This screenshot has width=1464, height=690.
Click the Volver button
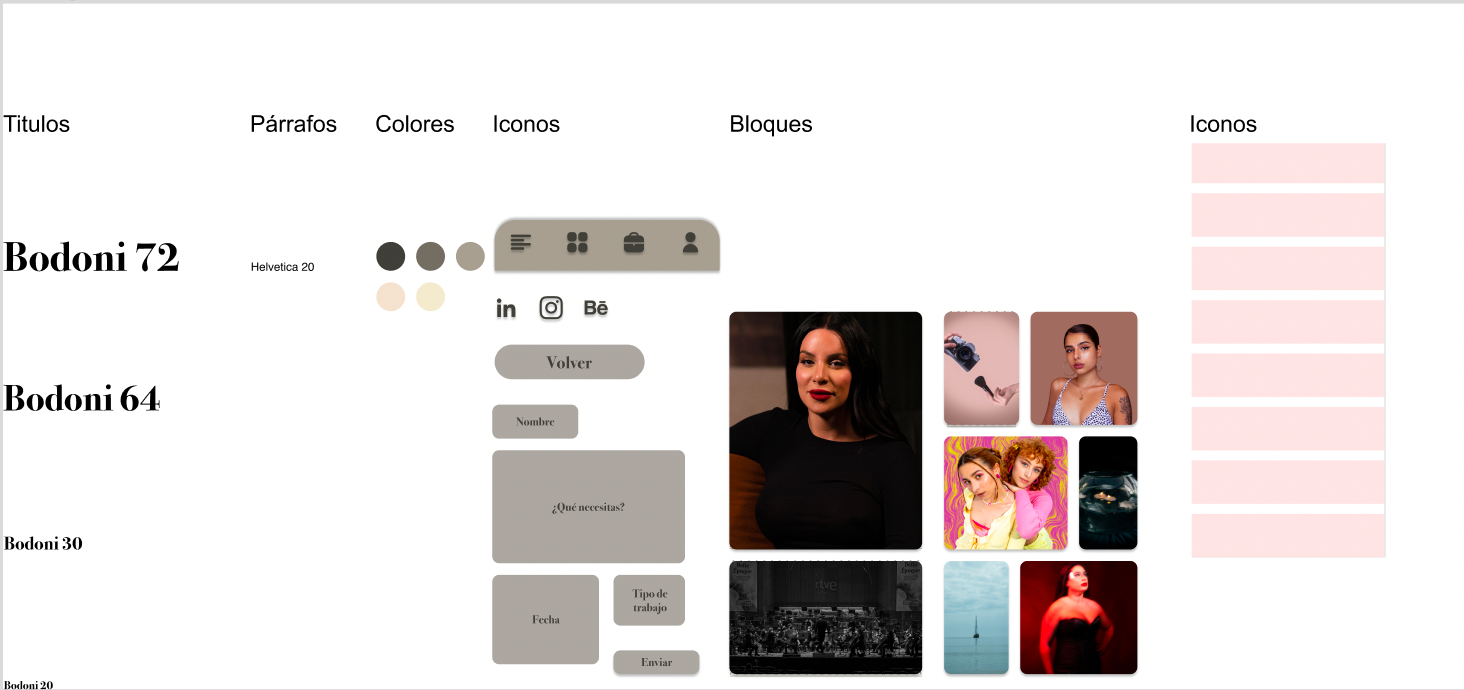569,362
